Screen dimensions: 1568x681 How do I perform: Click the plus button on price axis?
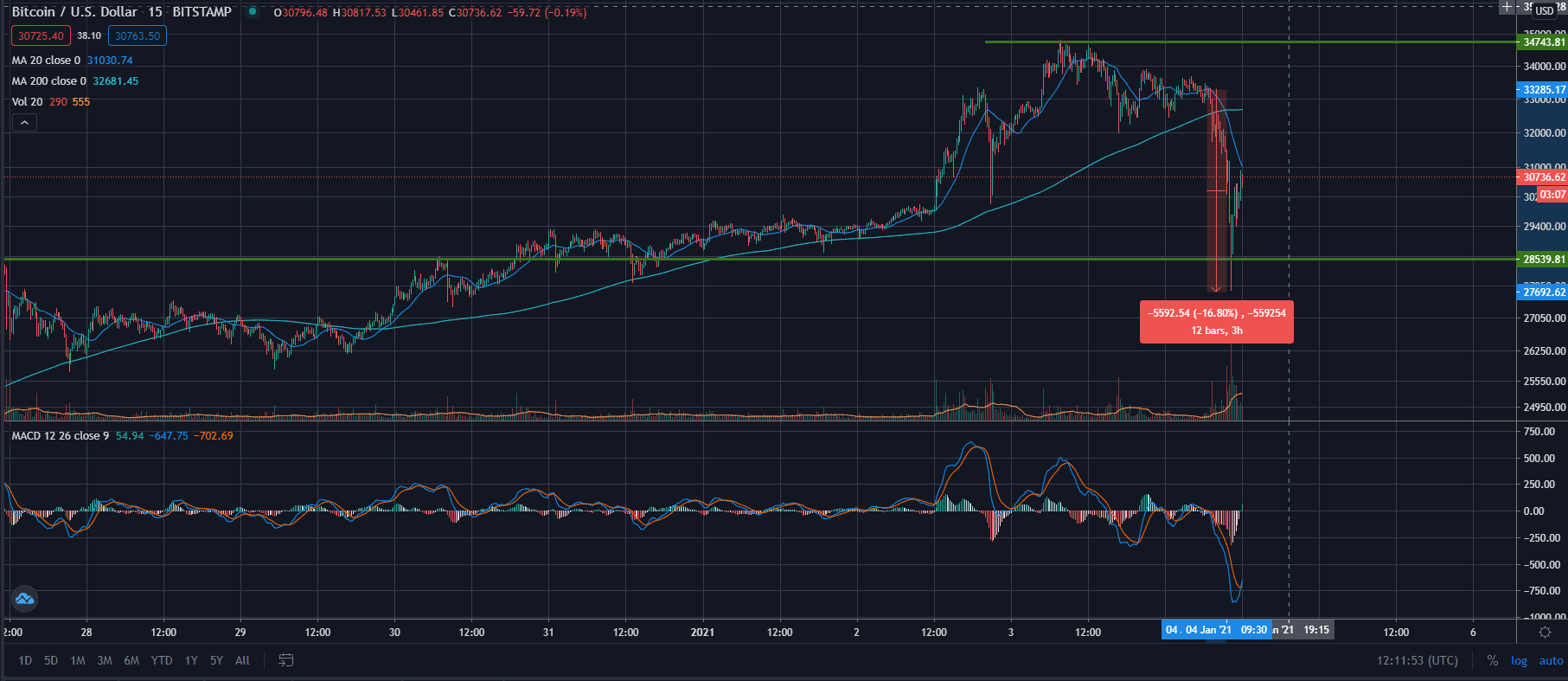point(1507,7)
